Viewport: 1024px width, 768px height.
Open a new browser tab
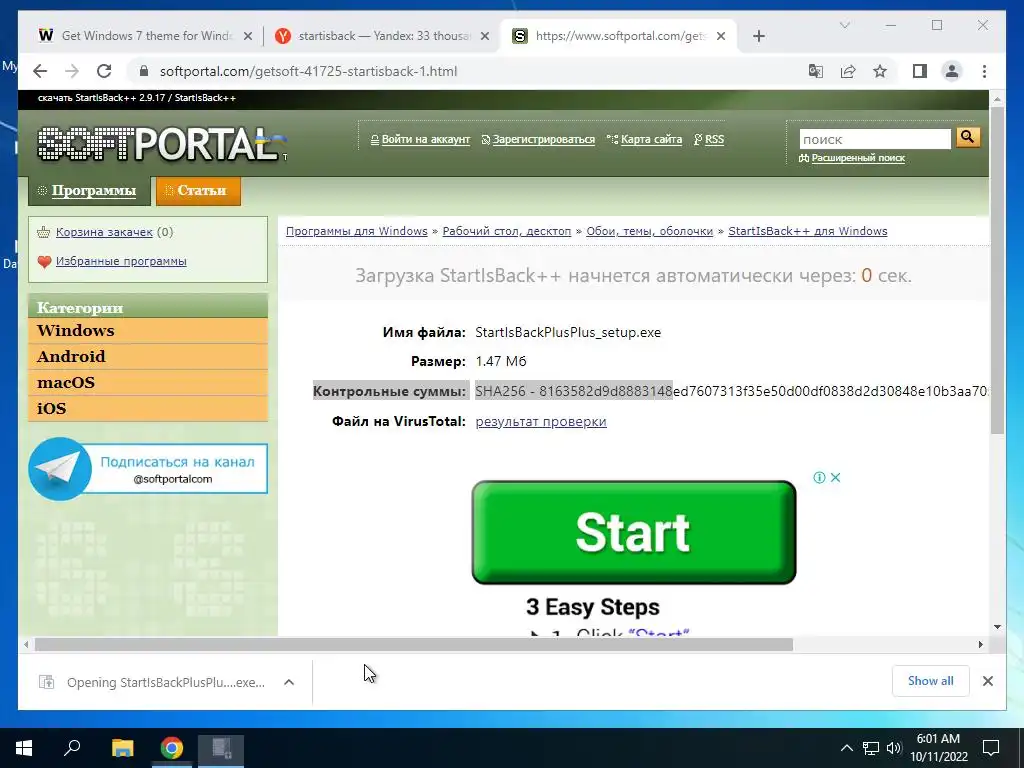tap(758, 36)
